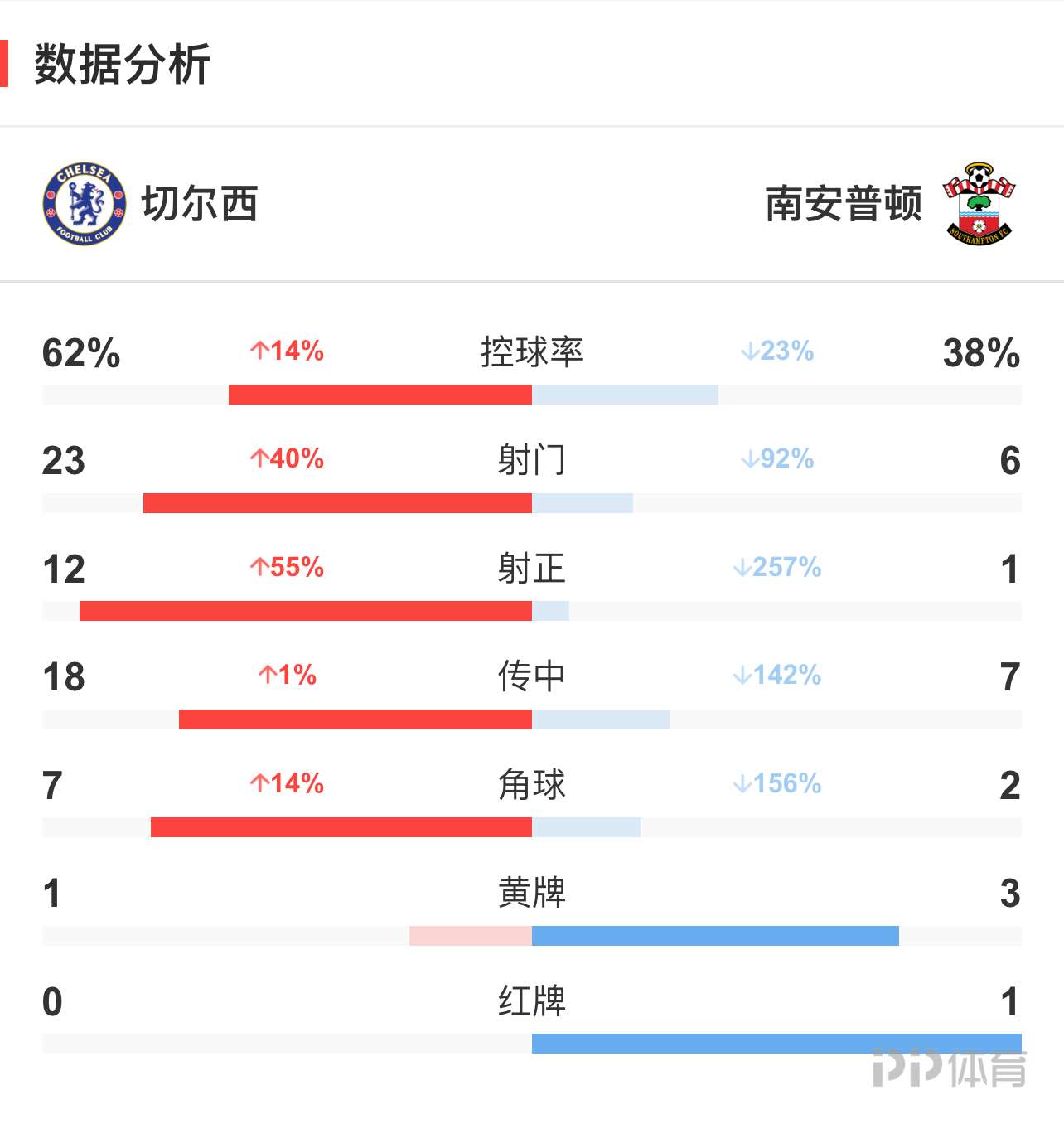Select the 切尔西 team name
Viewport: 1064px width, 1124px height.
(200, 204)
